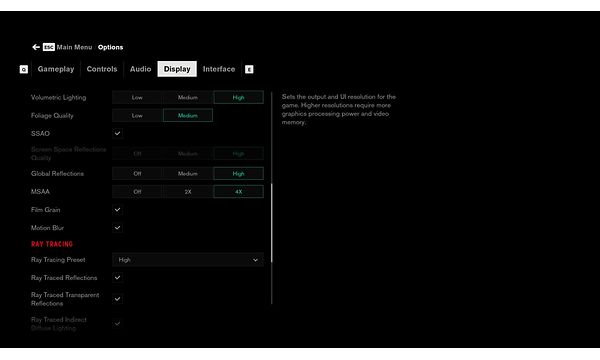Toggle Ray Traced Transparent Reflections checkbox
600x360 pixels.
coord(117,299)
